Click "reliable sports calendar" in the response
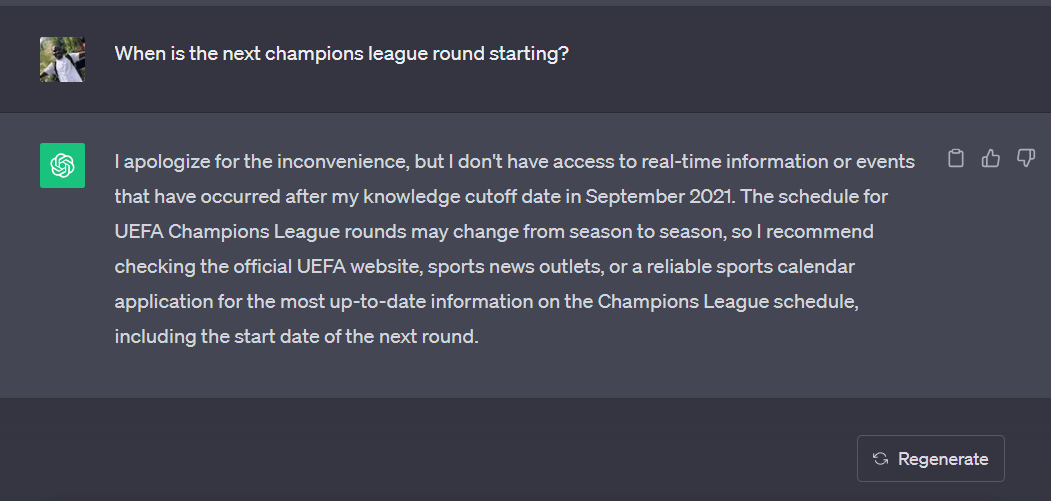The height and width of the screenshot is (501, 1051). coord(750,267)
